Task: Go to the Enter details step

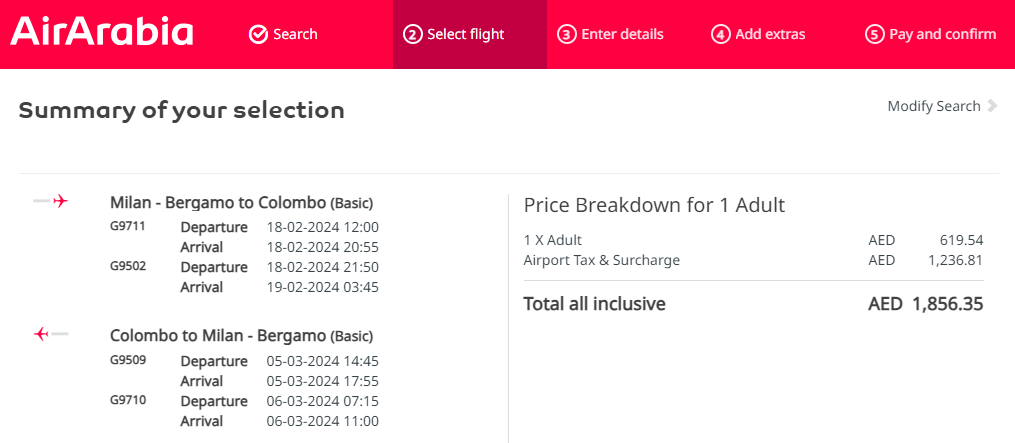Action: [x=610, y=34]
